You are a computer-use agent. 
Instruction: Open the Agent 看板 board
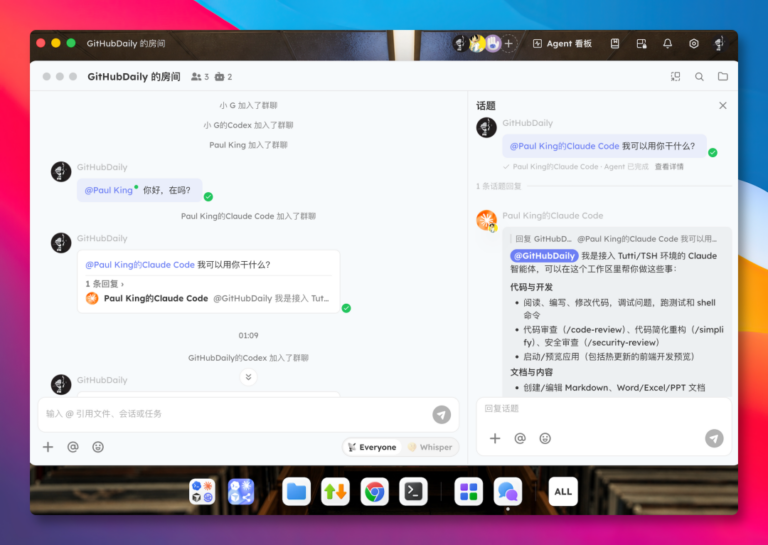tap(562, 44)
